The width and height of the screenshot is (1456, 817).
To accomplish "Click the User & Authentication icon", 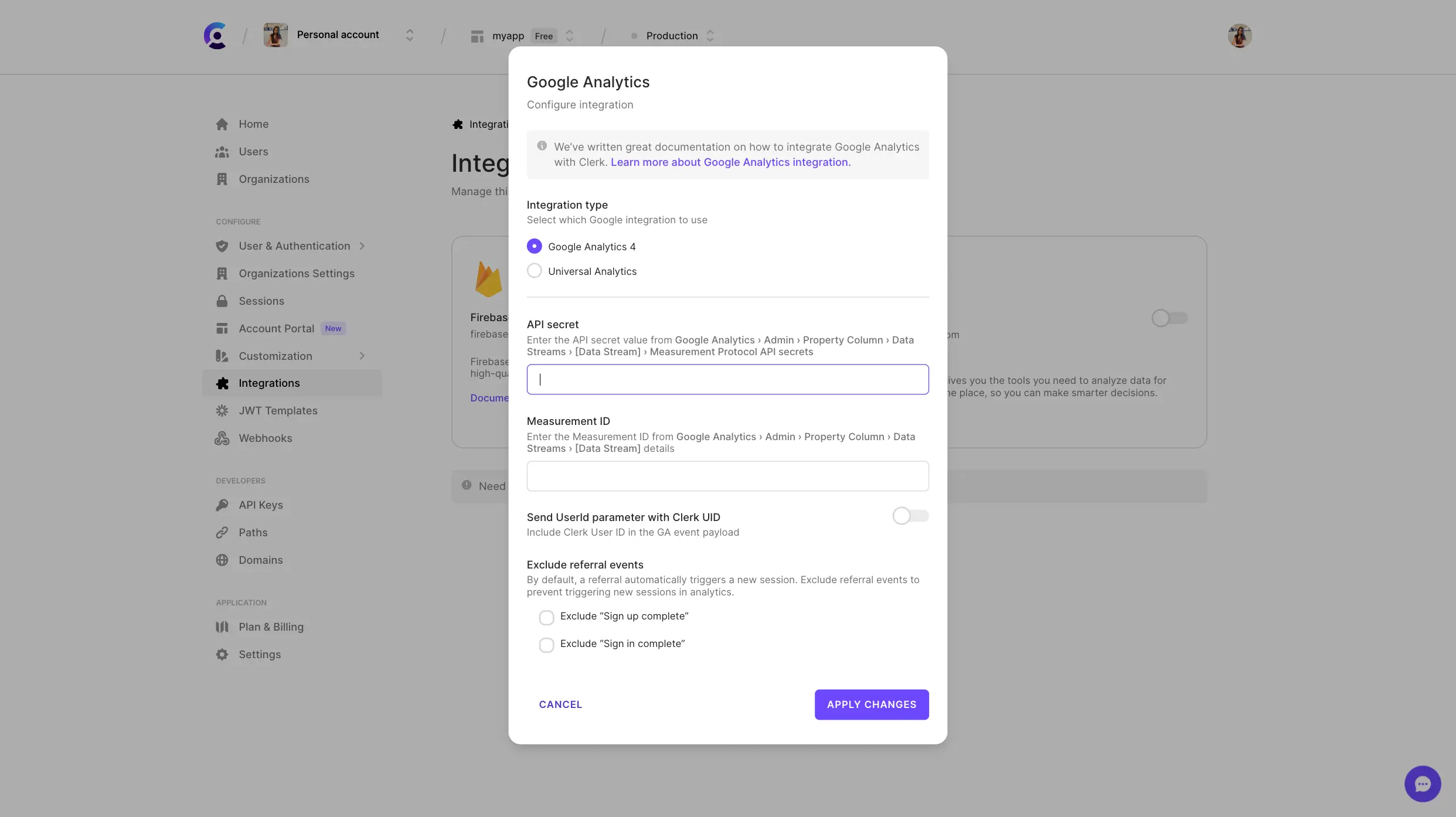I will pos(222,246).
